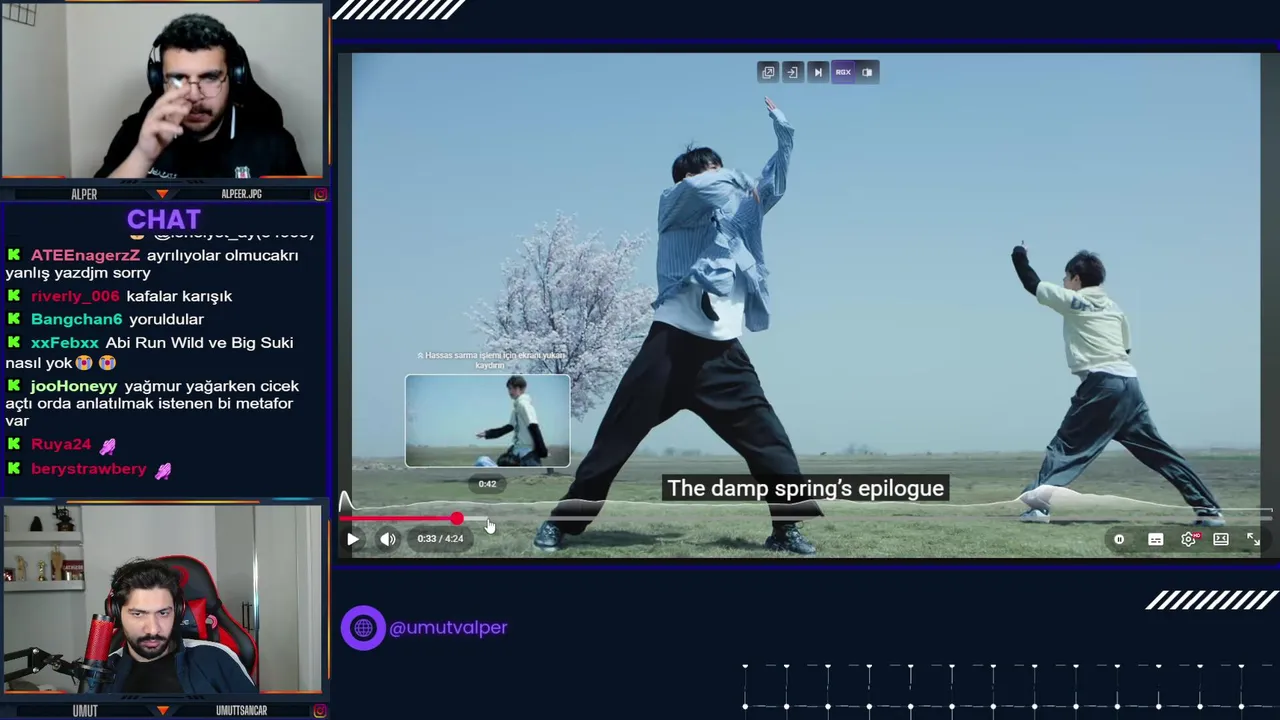Click ALPER's top webcam feed
Image resolution: width=1280 pixels, height=720 pixels.
click(x=162, y=91)
